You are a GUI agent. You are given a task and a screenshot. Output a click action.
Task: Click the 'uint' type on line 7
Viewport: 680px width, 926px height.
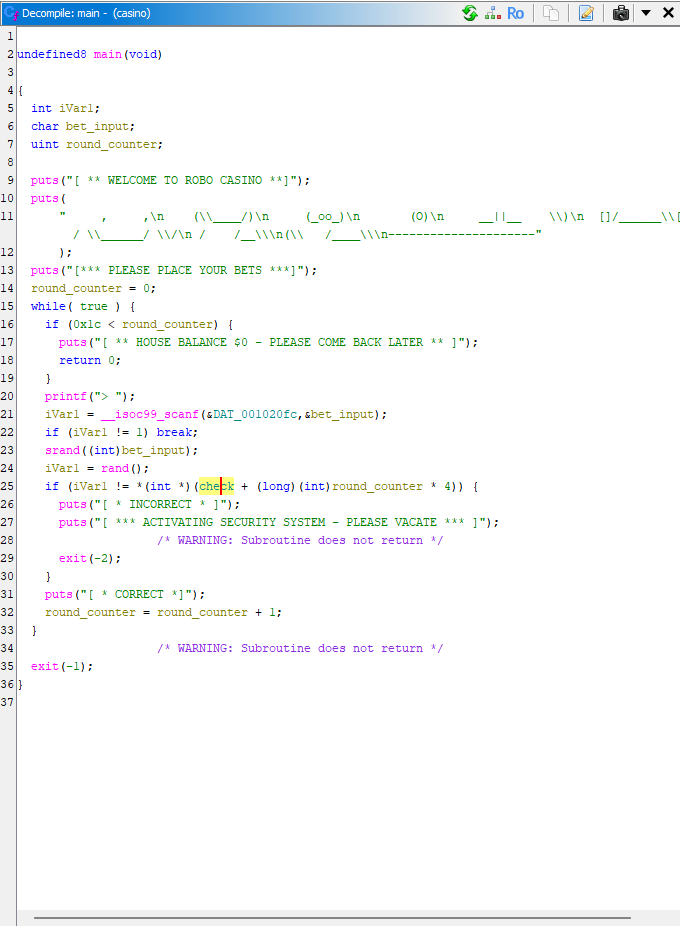[x=45, y=145]
